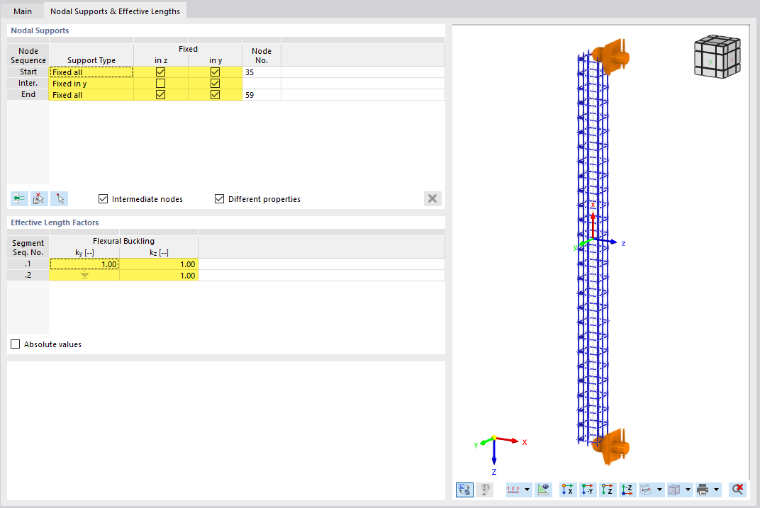The image size is (760, 508).
Task: Open numbering display dropdown arrow
Action: point(527,490)
